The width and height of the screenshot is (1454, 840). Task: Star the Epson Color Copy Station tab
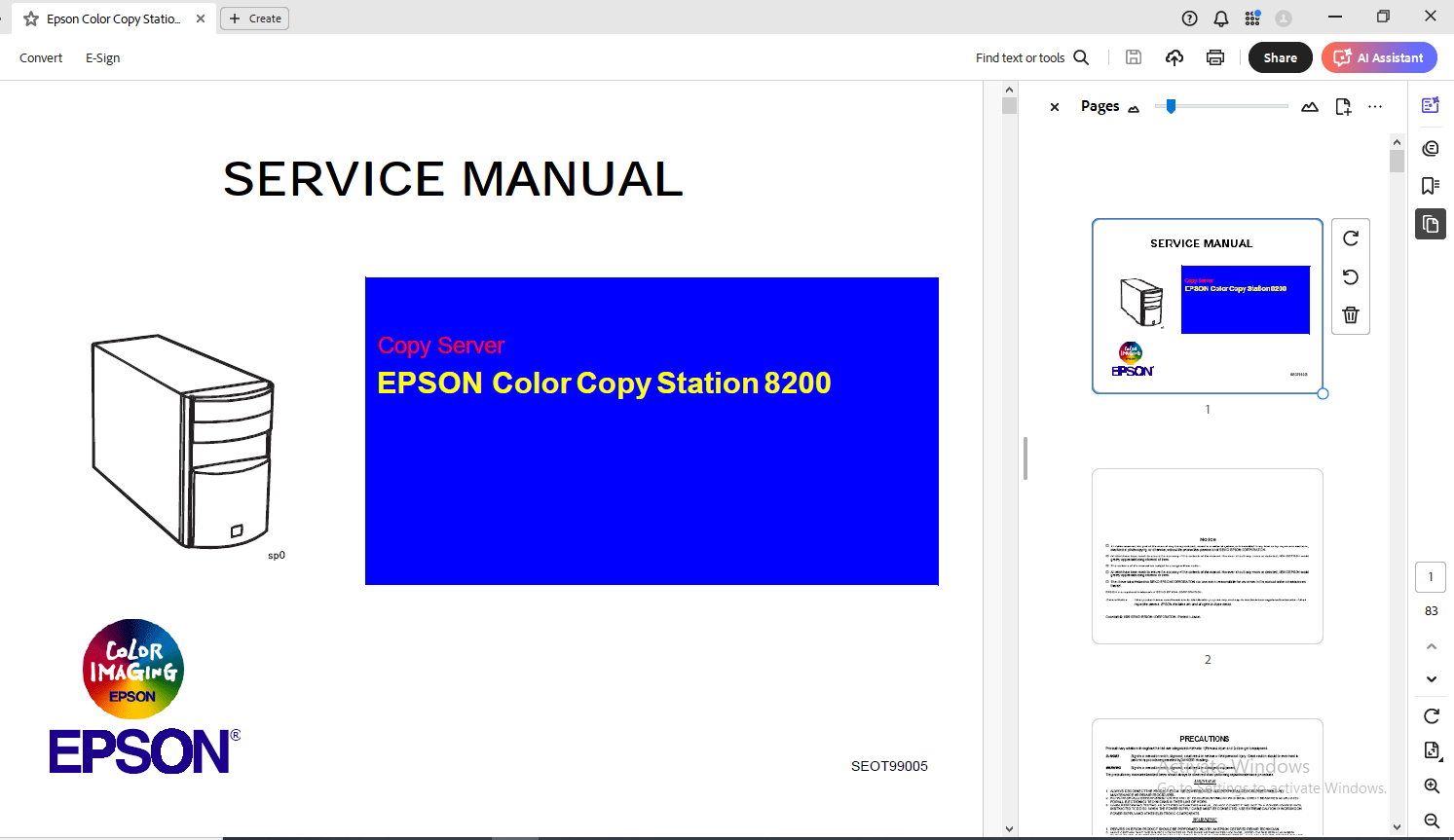[x=31, y=18]
